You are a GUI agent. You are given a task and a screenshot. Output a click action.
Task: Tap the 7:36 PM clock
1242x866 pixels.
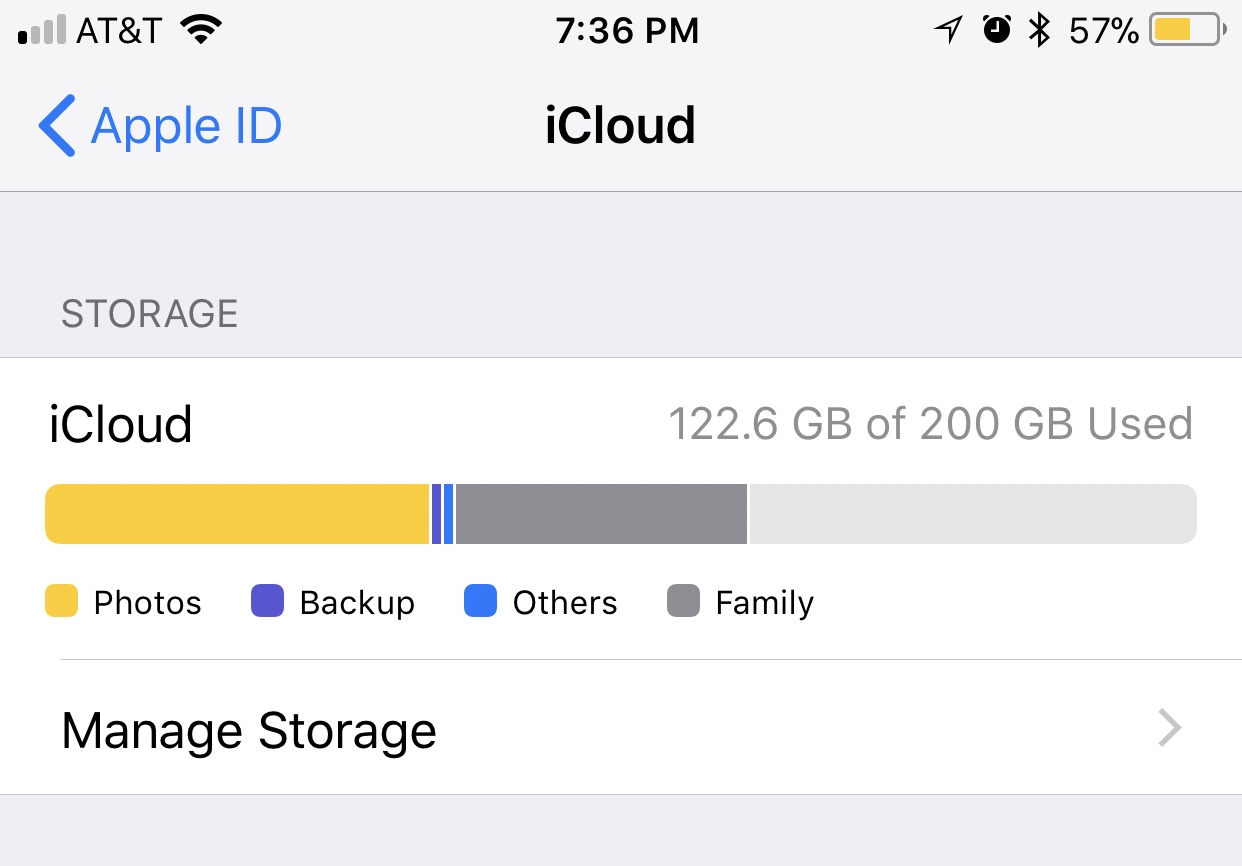click(x=627, y=31)
